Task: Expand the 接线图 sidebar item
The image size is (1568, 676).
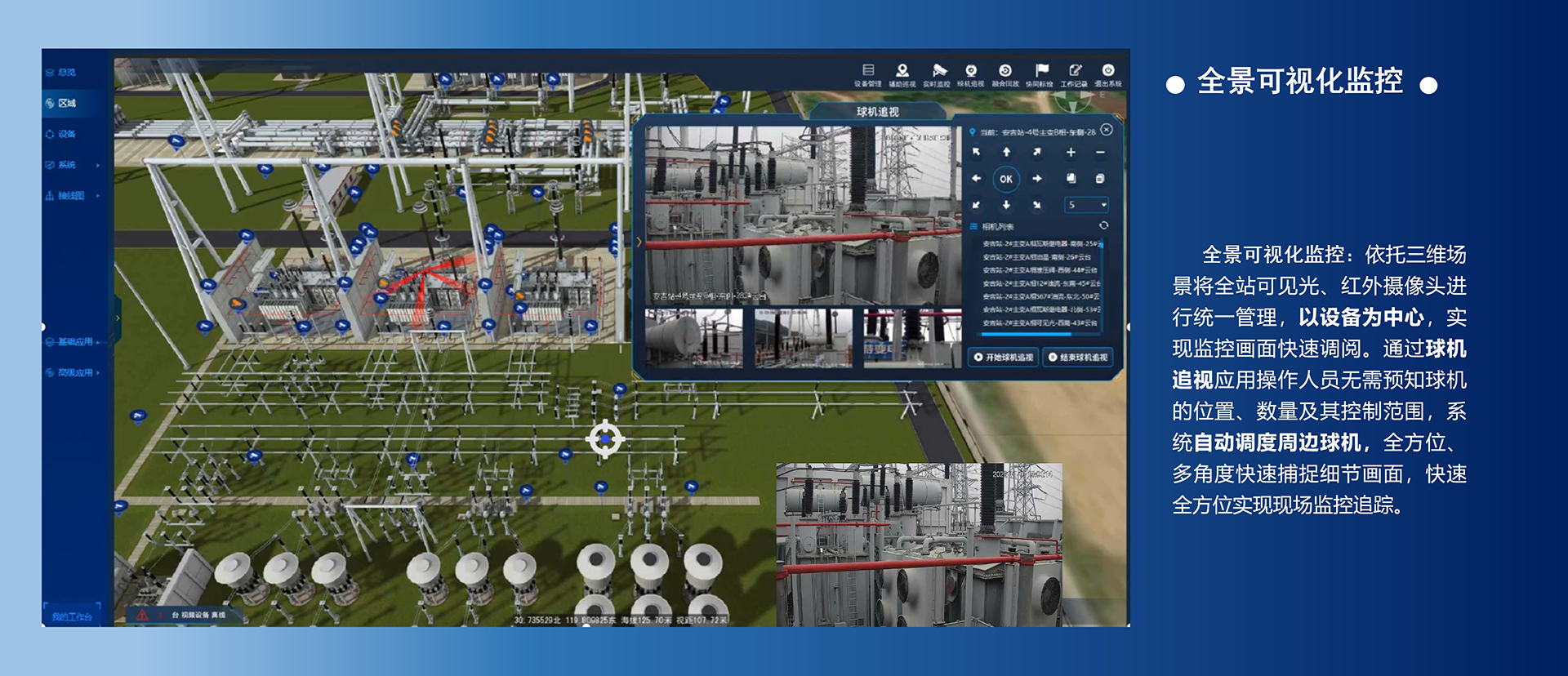Action: click(72, 196)
